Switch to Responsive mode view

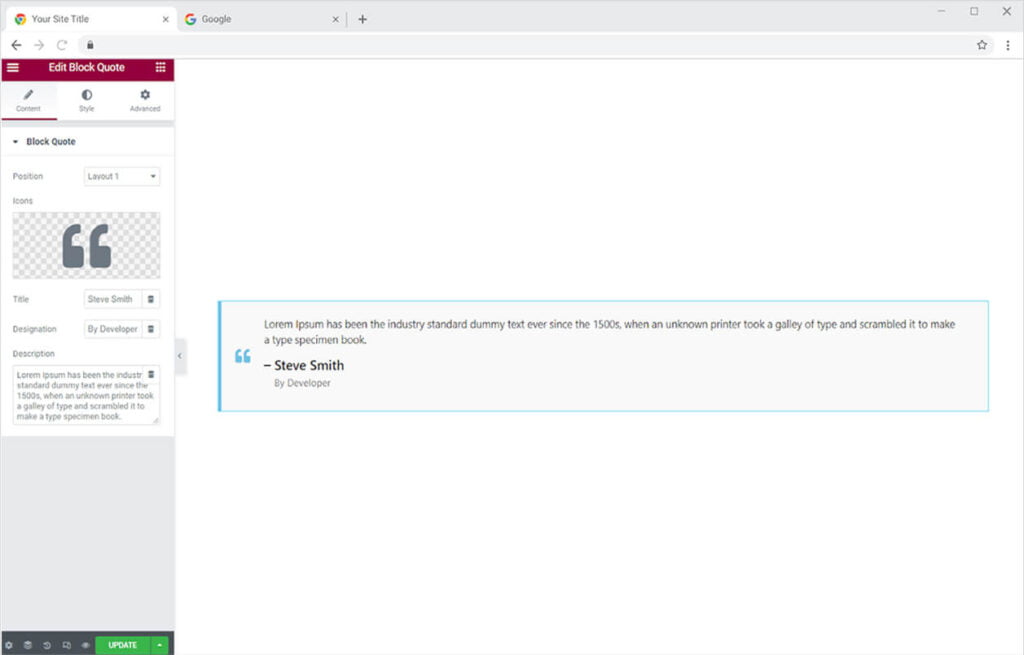(66, 645)
